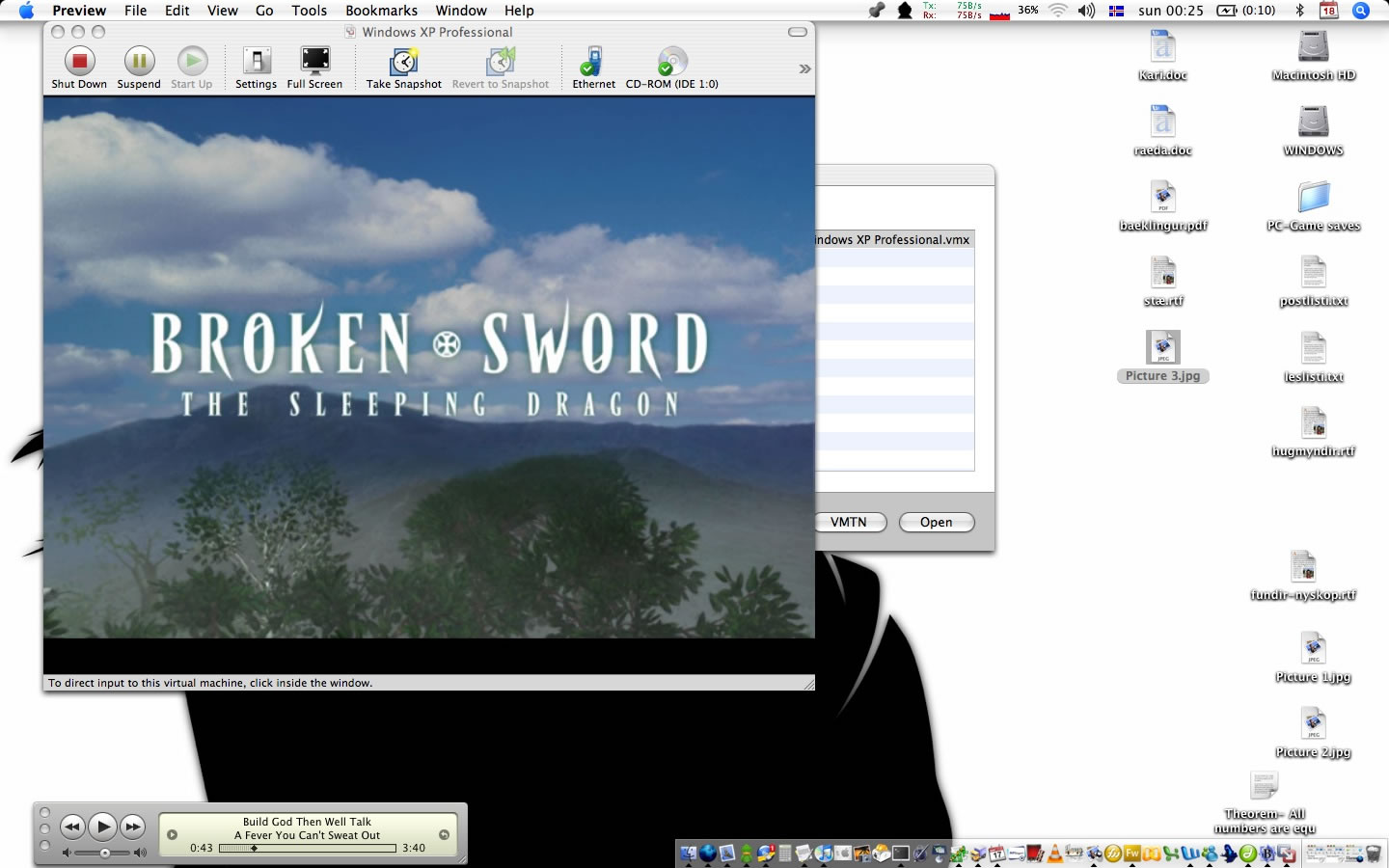Open the Preview application menu
The width and height of the screenshot is (1389, 868).
[79, 11]
